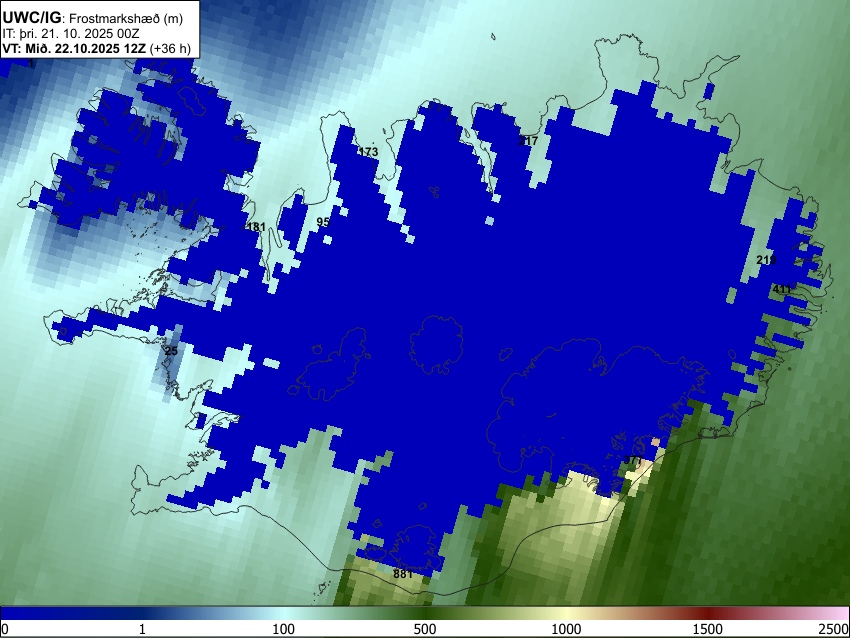Viewport: 850px width, 638px height.
Task: Click the map value 371
Action: pos(632,460)
